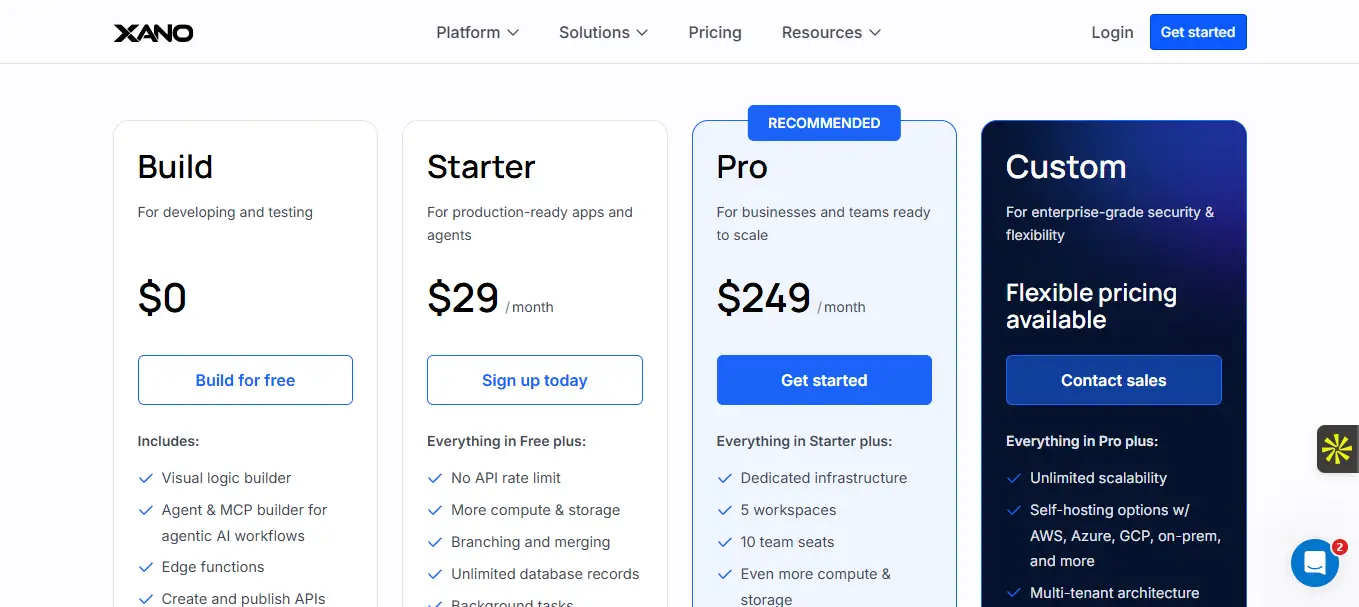Click checkmark icon beside Unlimited scalability

(1014, 478)
